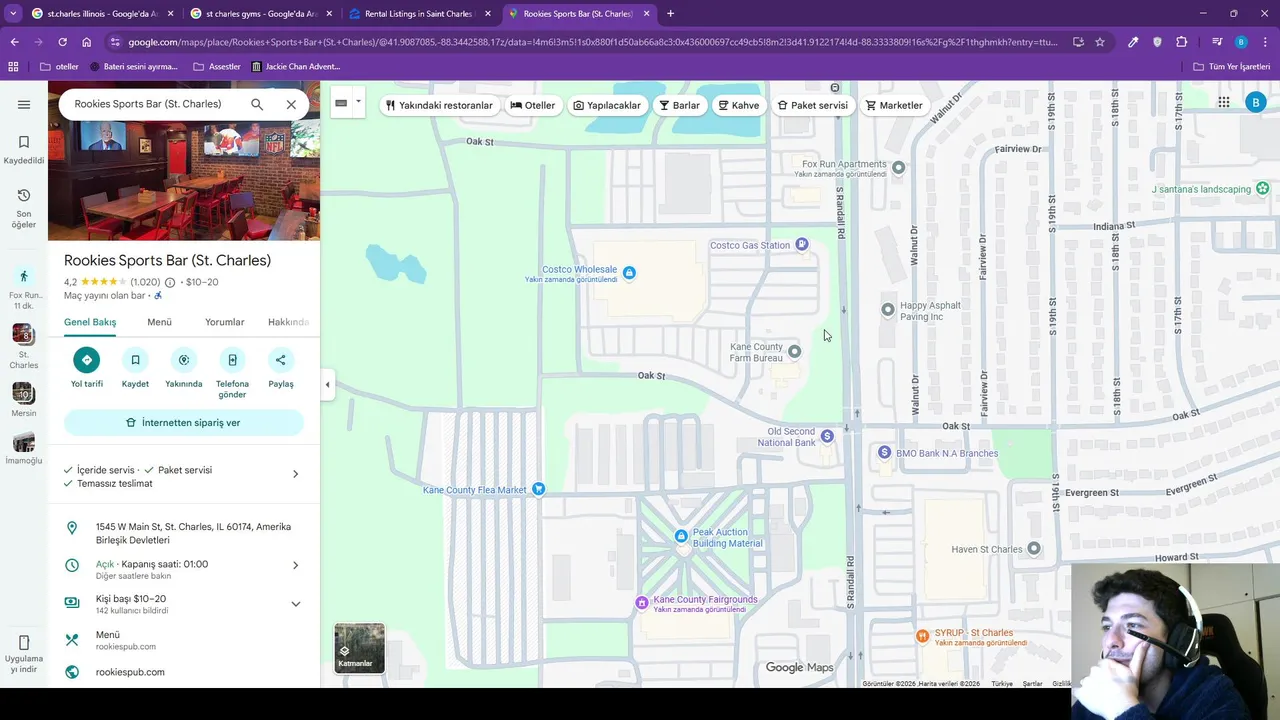The width and height of the screenshot is (1280, 720).
Task: Open rating info icon next to 1.020
Action: (x=170, y=283)
